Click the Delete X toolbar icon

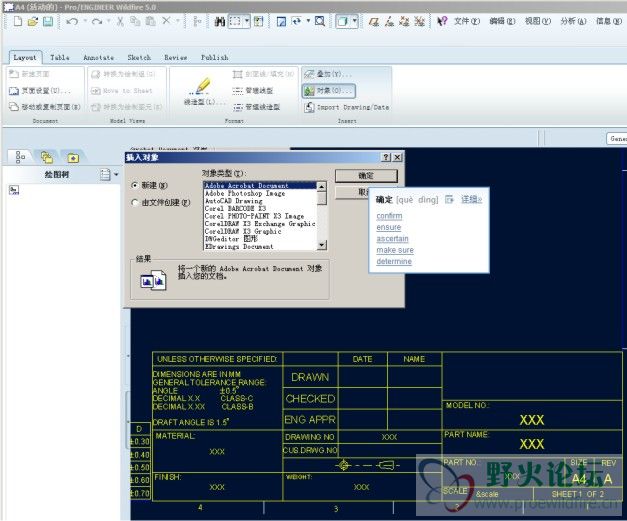click(166, 21)
